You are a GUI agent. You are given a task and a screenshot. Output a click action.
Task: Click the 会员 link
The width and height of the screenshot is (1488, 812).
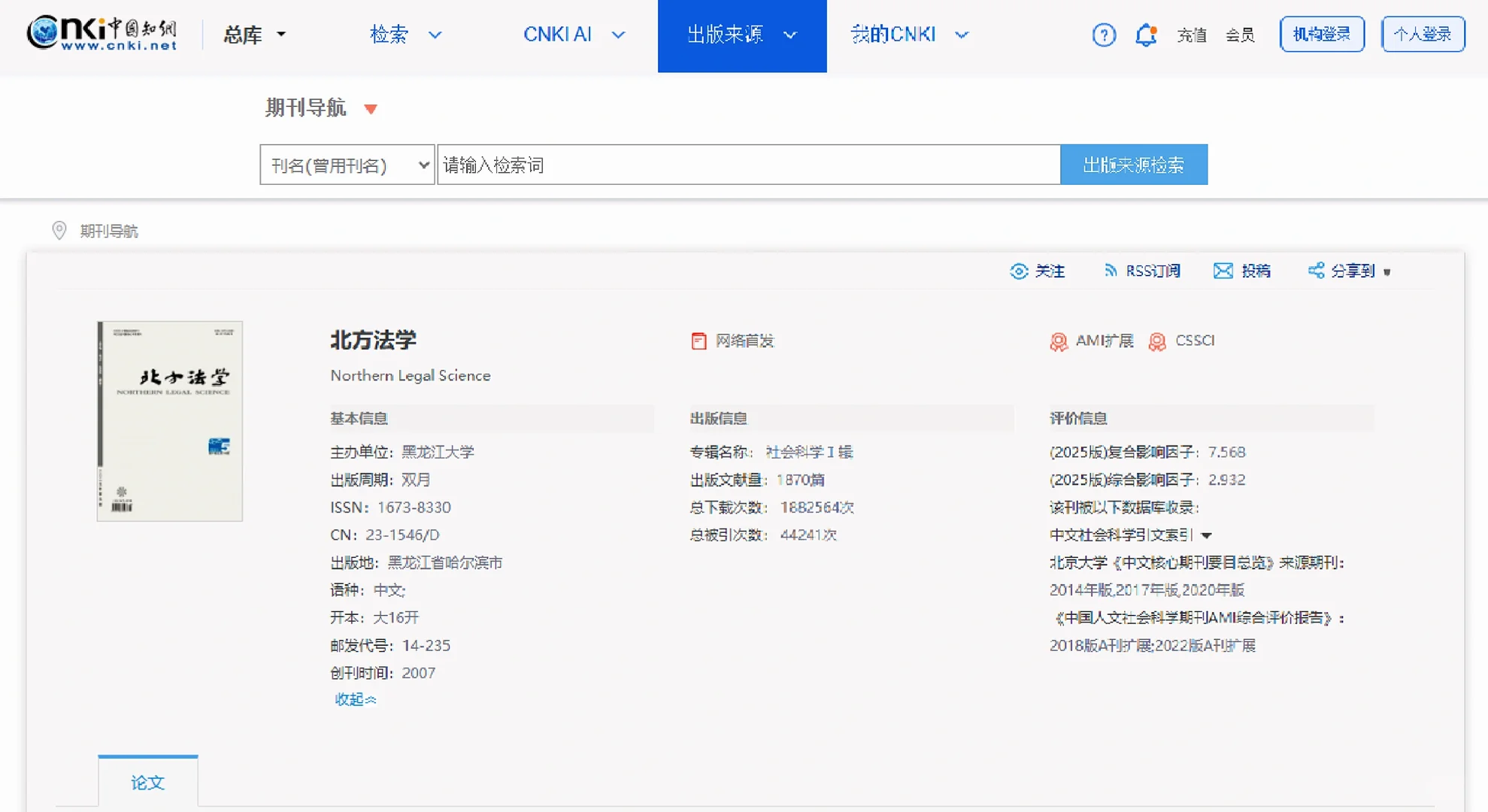pos(1240,35)
